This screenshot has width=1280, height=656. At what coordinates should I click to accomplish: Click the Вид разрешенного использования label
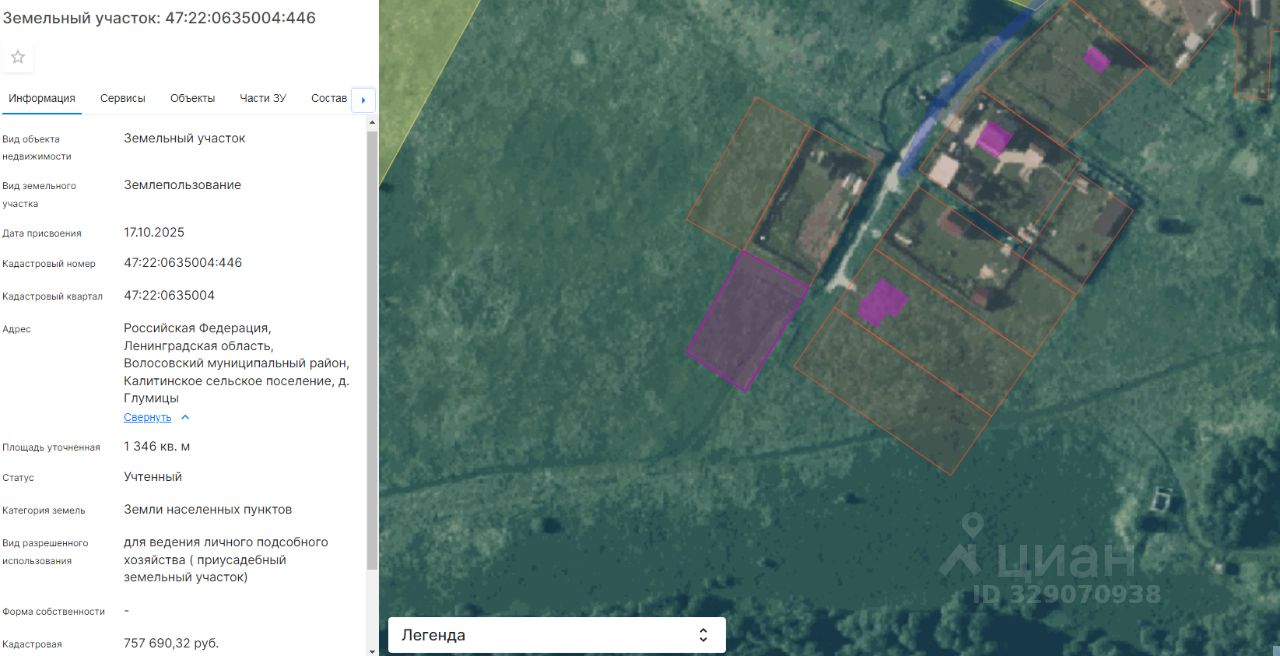tap(45, 551)
